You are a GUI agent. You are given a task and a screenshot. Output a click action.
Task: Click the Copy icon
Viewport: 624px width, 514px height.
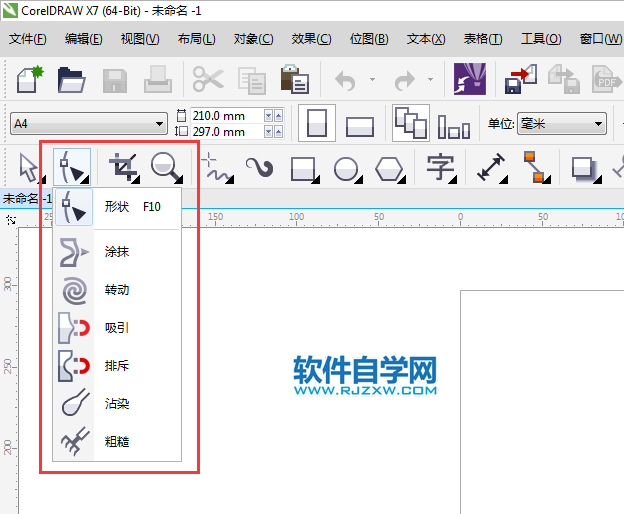[252, 81]
